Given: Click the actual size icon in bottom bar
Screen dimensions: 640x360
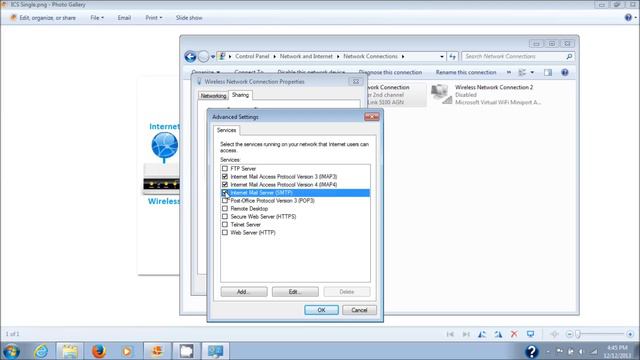Looking at the screenshot, I should [554, 334].
